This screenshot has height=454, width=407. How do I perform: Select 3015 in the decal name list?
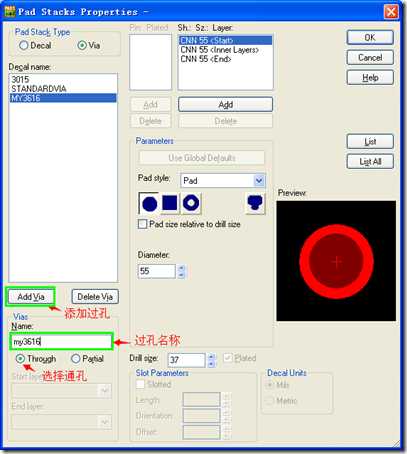[63, 79]
